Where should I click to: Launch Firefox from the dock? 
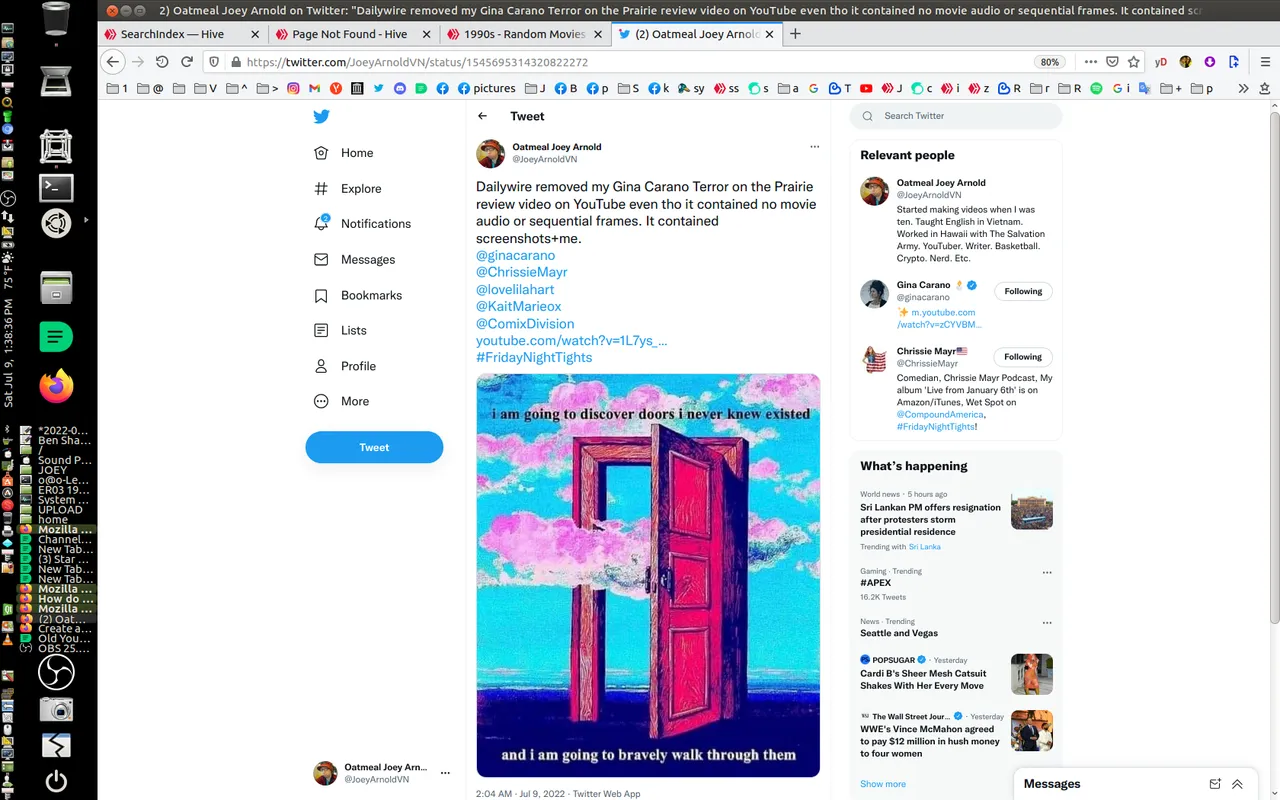pyautogui.click(x=56, y=384)
